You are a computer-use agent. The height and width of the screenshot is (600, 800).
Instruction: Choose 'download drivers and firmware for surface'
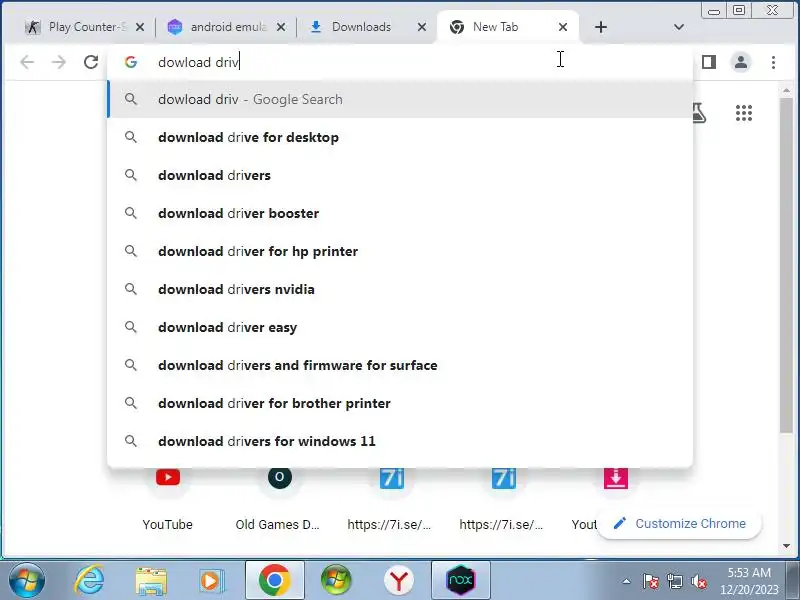[400, 365]
